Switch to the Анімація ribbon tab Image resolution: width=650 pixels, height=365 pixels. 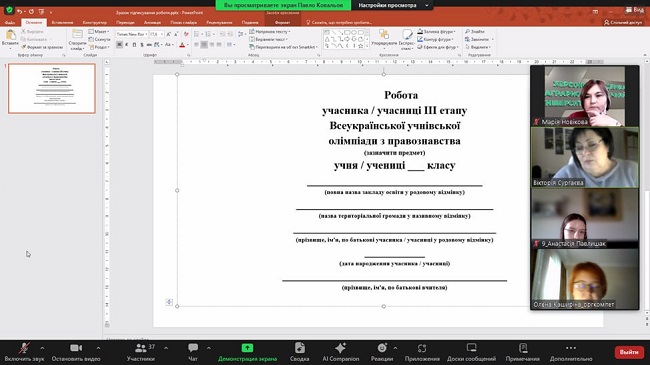tap(152, 22)
